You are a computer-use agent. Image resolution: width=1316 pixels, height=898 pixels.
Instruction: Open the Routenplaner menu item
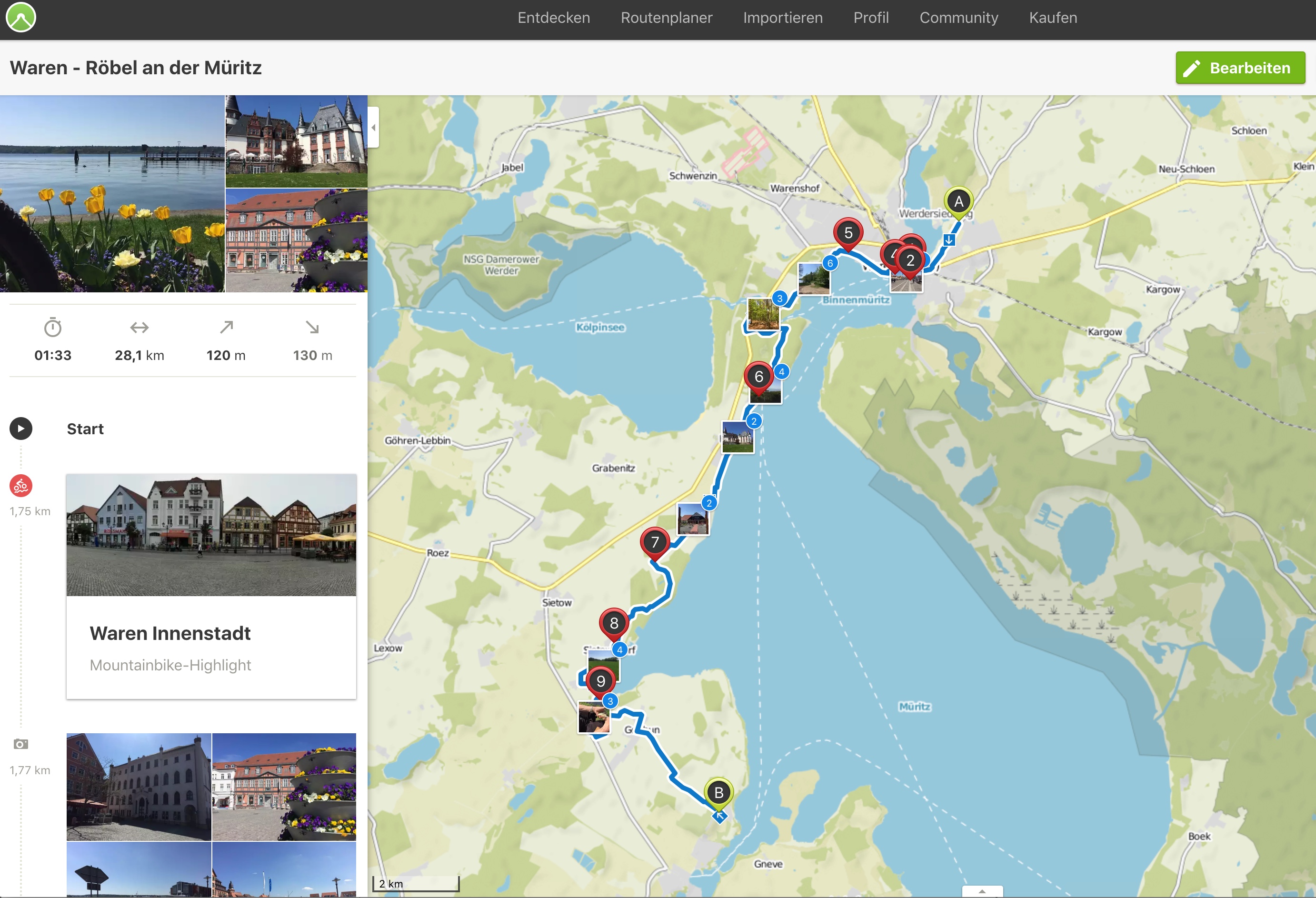click(x=666, y=18)
